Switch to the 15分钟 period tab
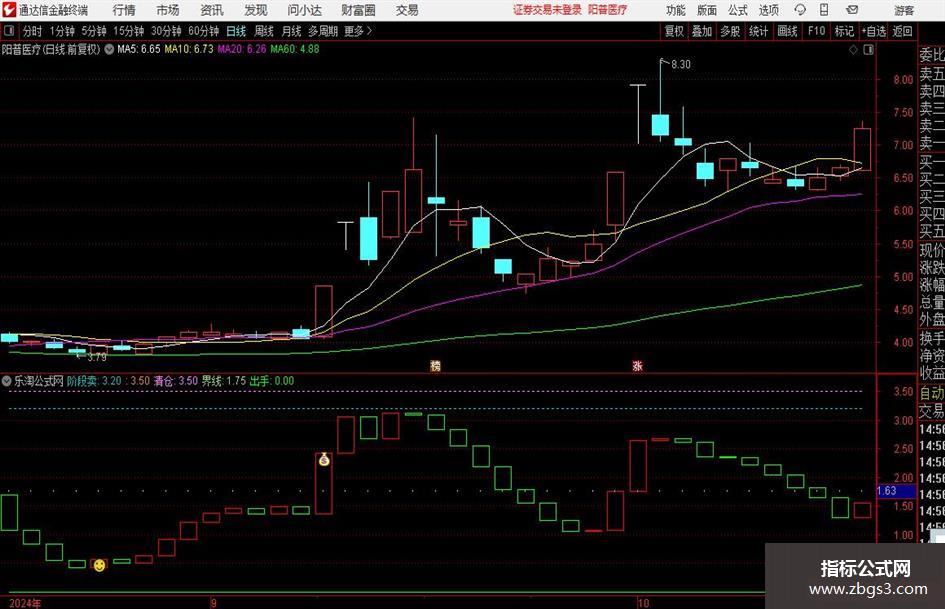Image resolution: width=945 pixels, height=609 pixels. pyautogui.click(x=128, y=31)
